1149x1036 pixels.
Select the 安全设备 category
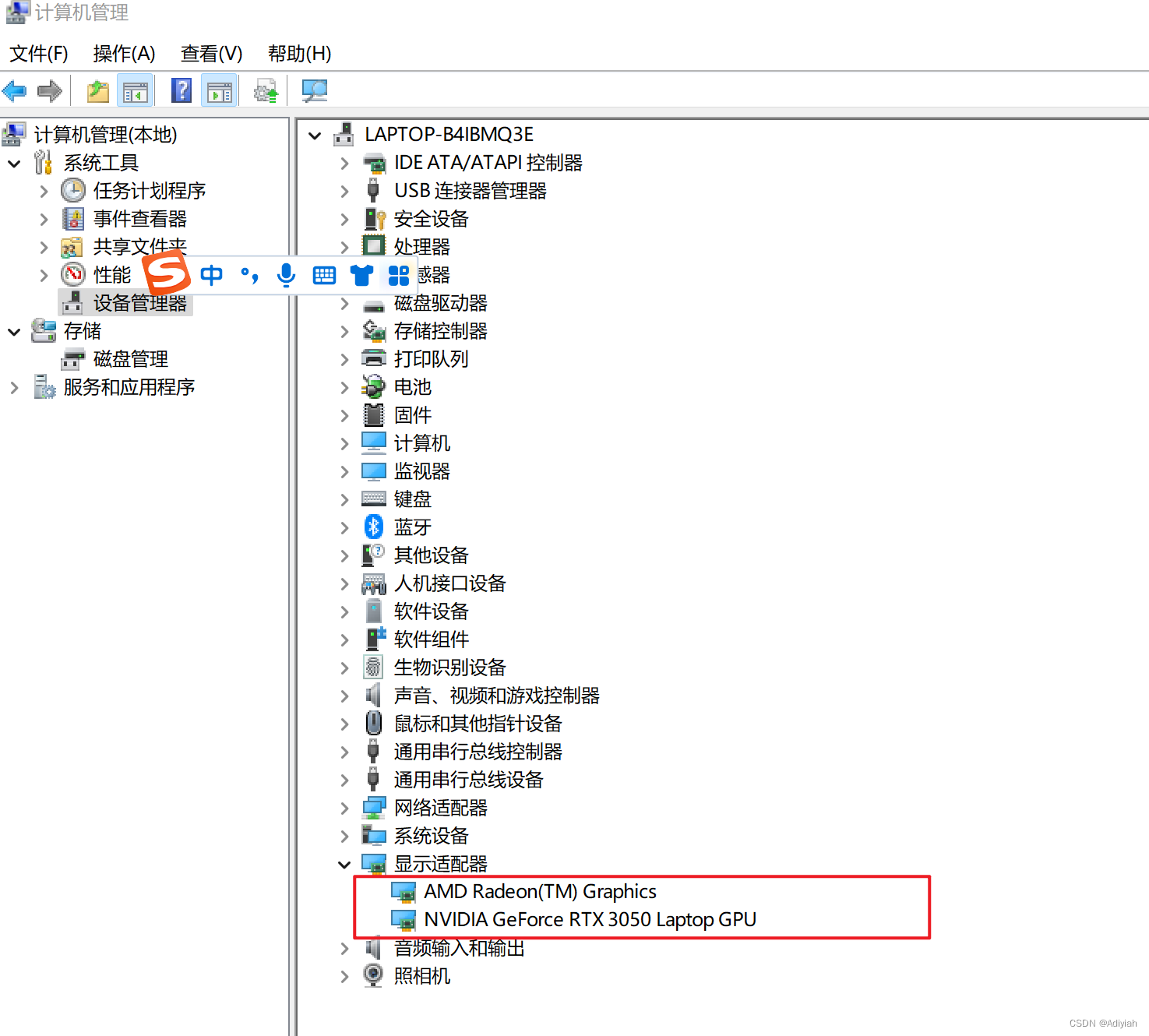pos(432,219)
